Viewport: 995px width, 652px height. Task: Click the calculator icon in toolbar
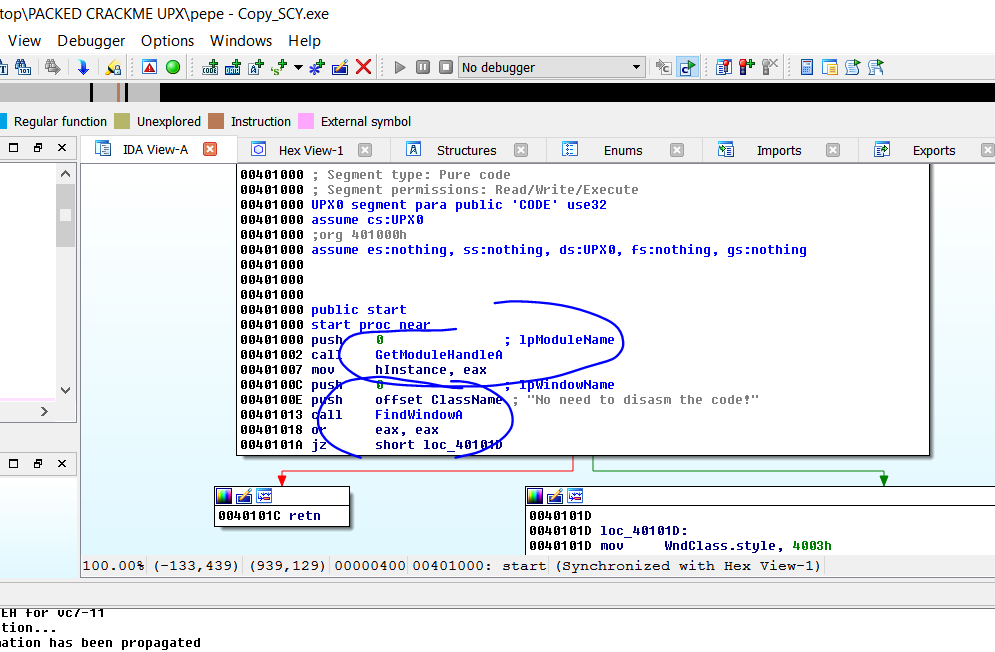pyautogui.click(x=806, y=67)
